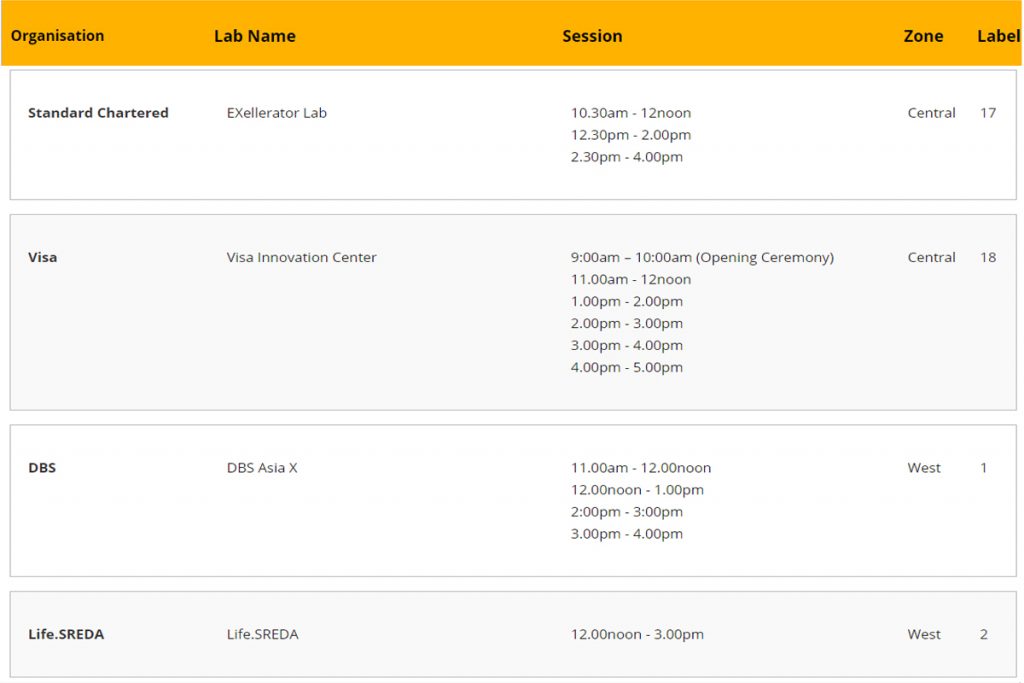Image resolution: width=1024 pixels, height=683 pixels.
Task: Click the Label column header
Action: [x=999, y=36]
